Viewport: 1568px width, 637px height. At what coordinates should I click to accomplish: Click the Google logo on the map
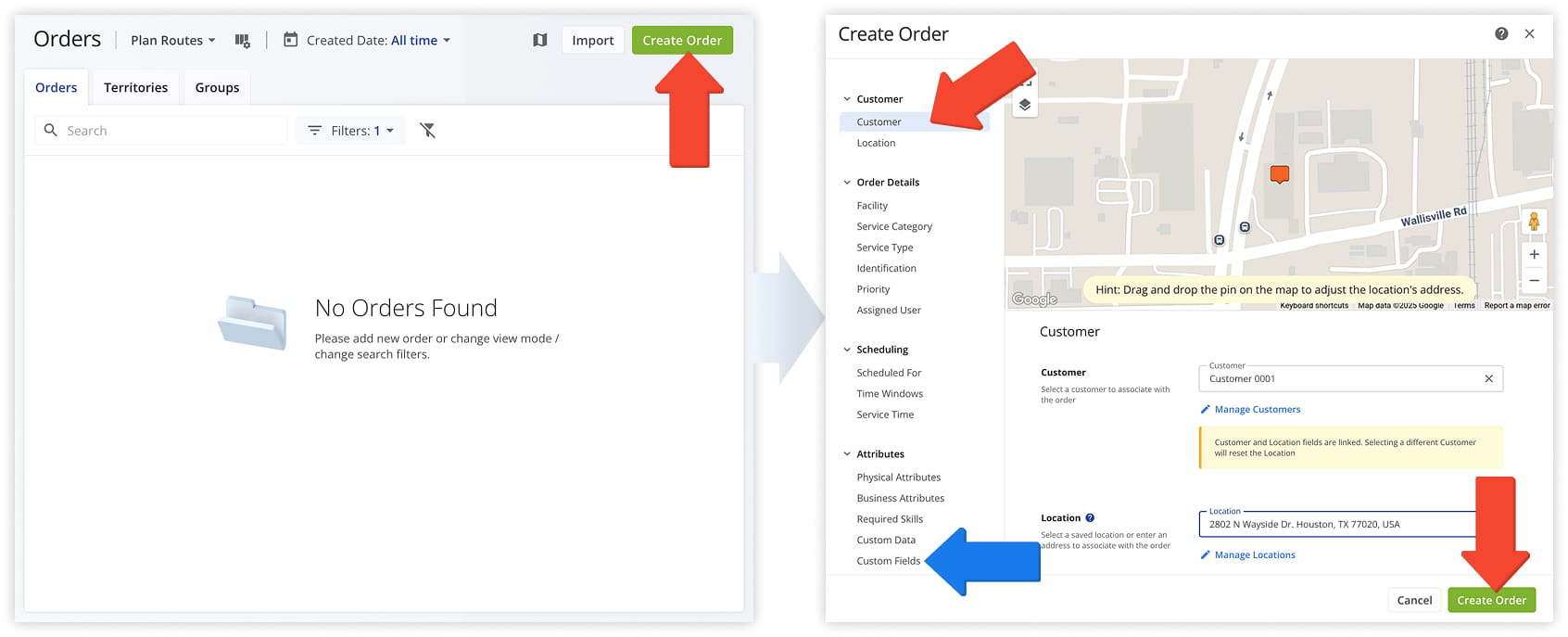click(1034, 299)
